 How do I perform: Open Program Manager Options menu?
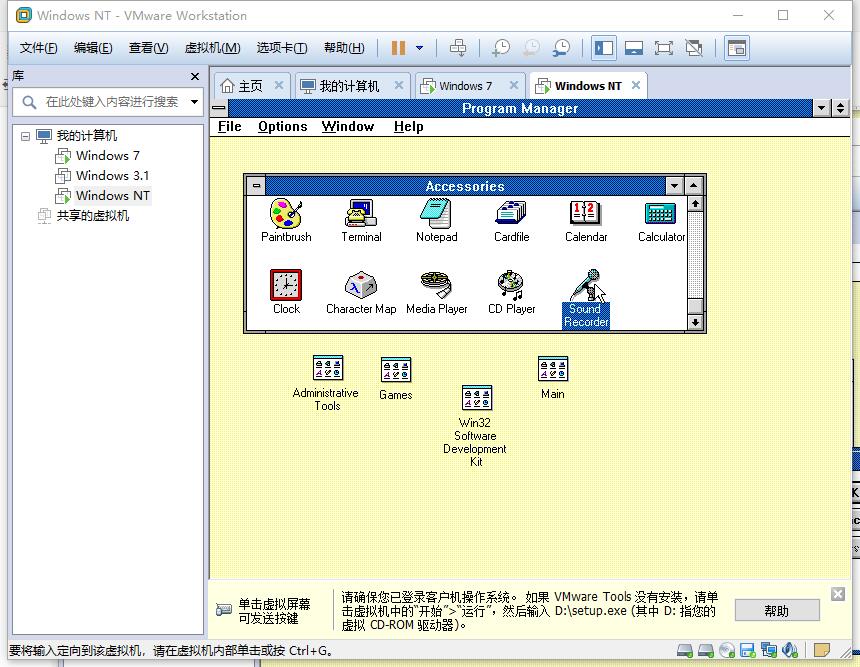point(282,127)
